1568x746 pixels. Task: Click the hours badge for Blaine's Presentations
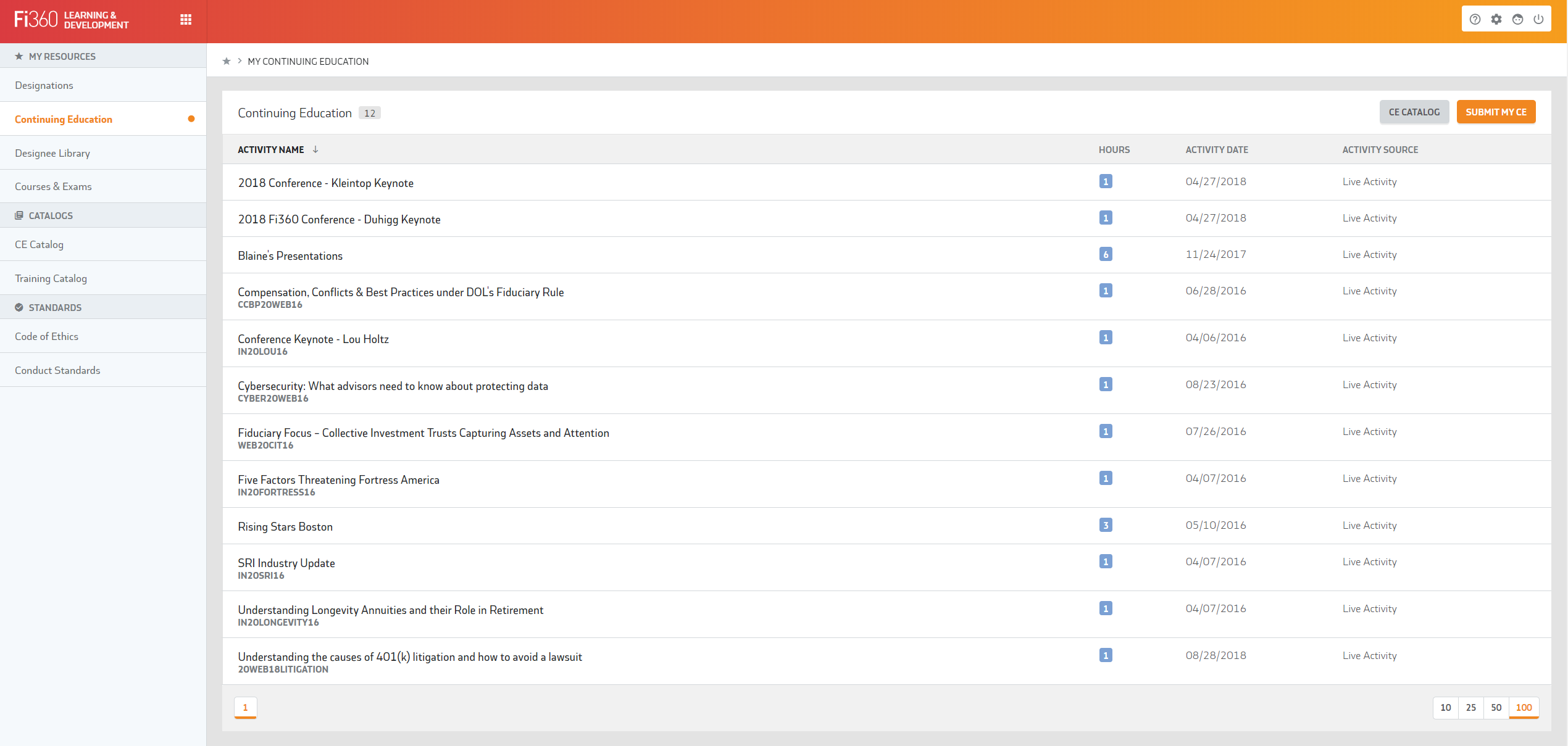pyautogui.click(x=1105, y=254)
